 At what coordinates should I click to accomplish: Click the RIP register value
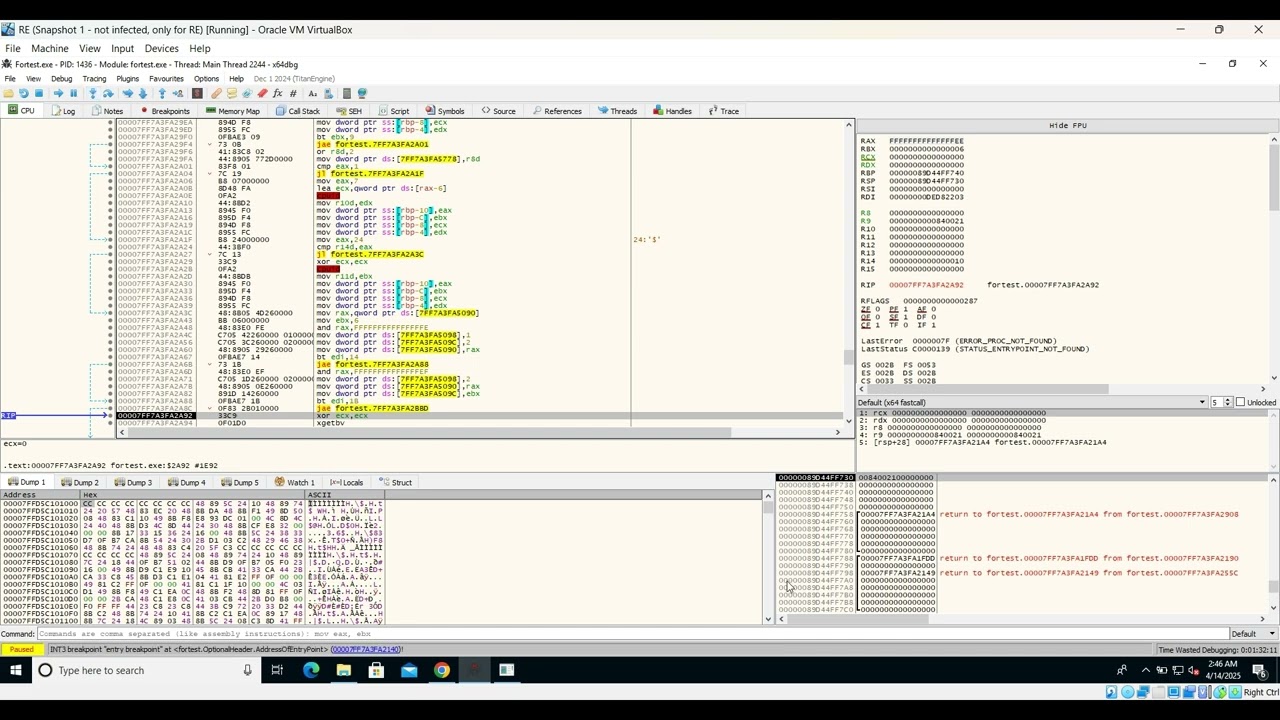tap(926, 285)
